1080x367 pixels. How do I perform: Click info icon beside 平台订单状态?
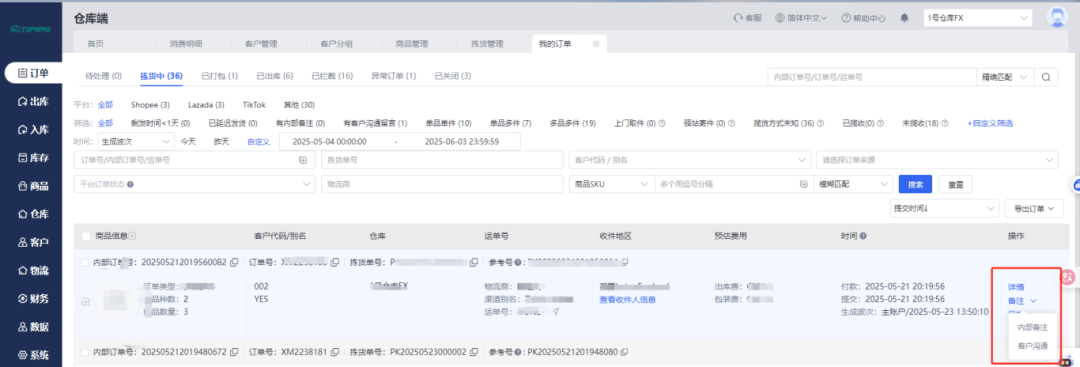pos(130,185)
